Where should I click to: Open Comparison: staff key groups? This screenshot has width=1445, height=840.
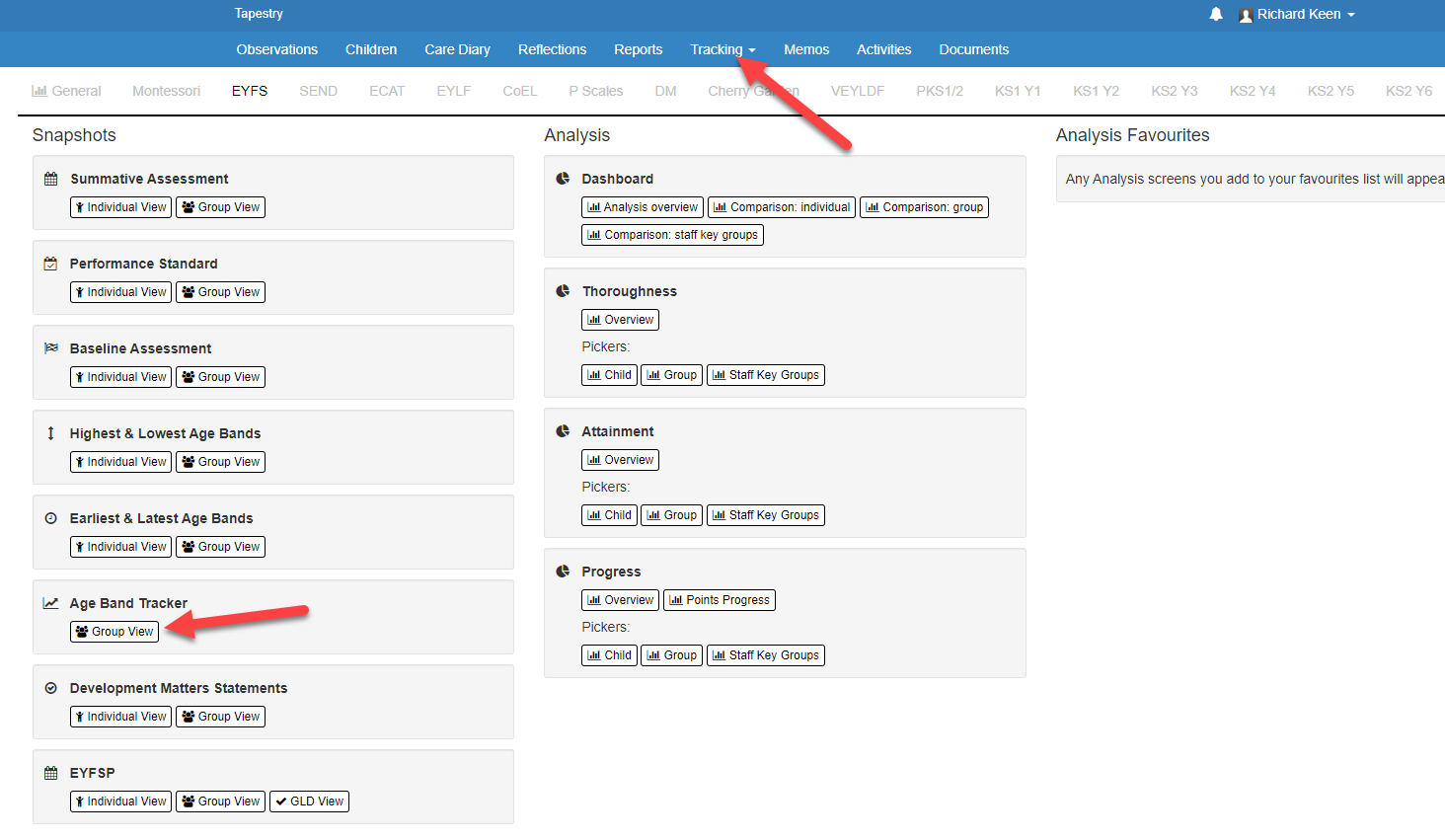[x=673, y=235]
